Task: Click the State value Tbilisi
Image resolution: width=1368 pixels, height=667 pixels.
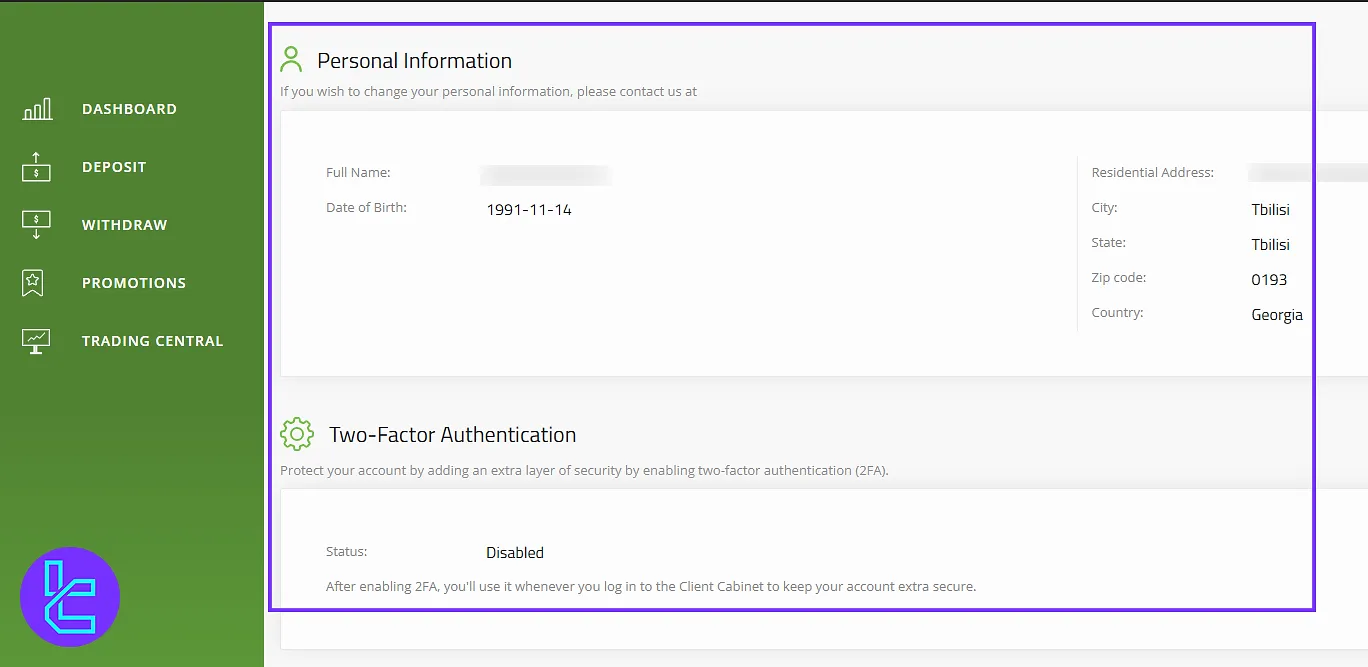Action: point(1271,245)
